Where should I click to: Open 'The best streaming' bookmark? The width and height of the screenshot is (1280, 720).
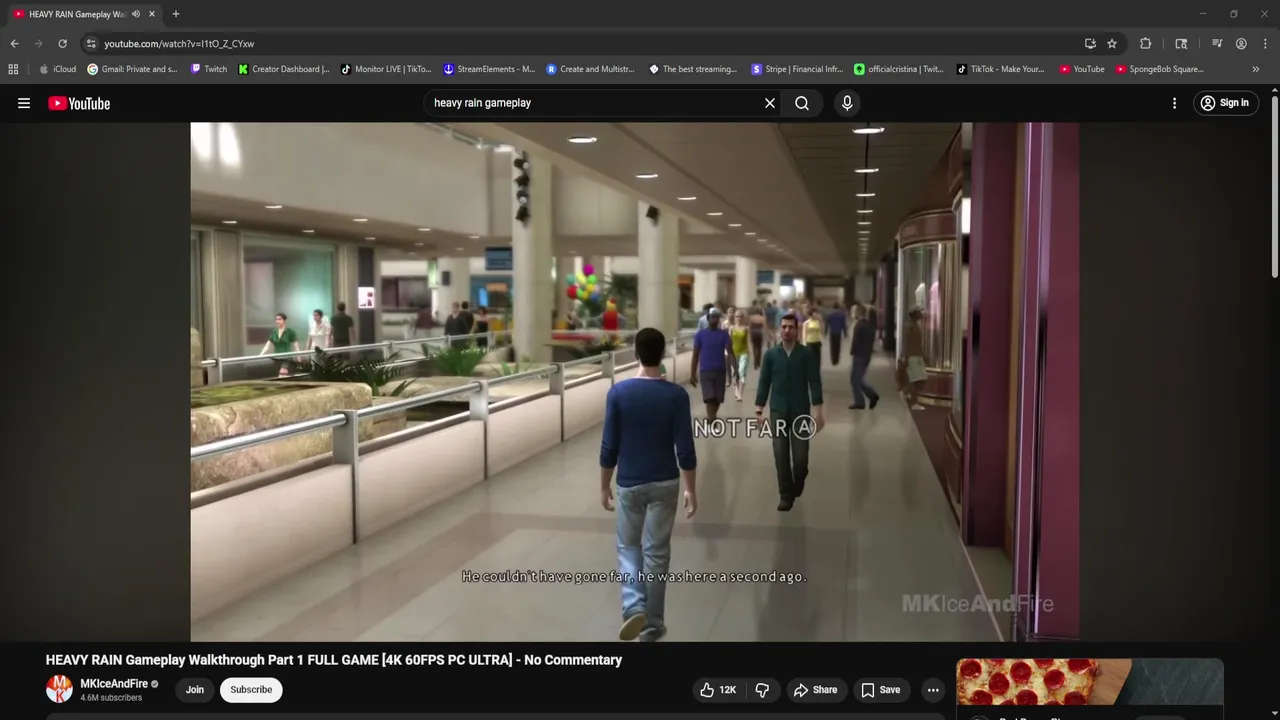click(x=693, y=69)
